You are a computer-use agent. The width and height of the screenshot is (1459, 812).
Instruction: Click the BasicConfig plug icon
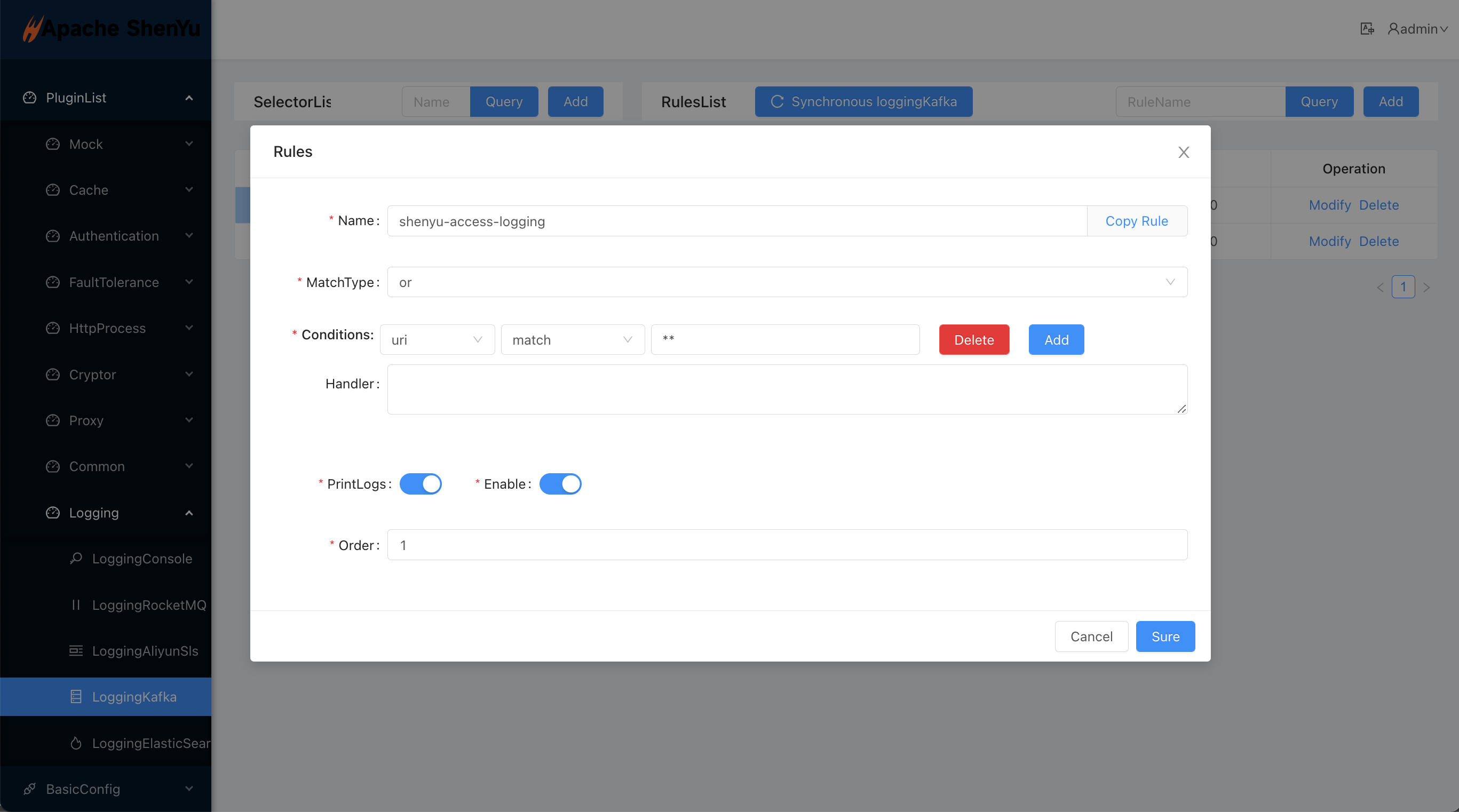pyautogui.click(x=29, y=789)
